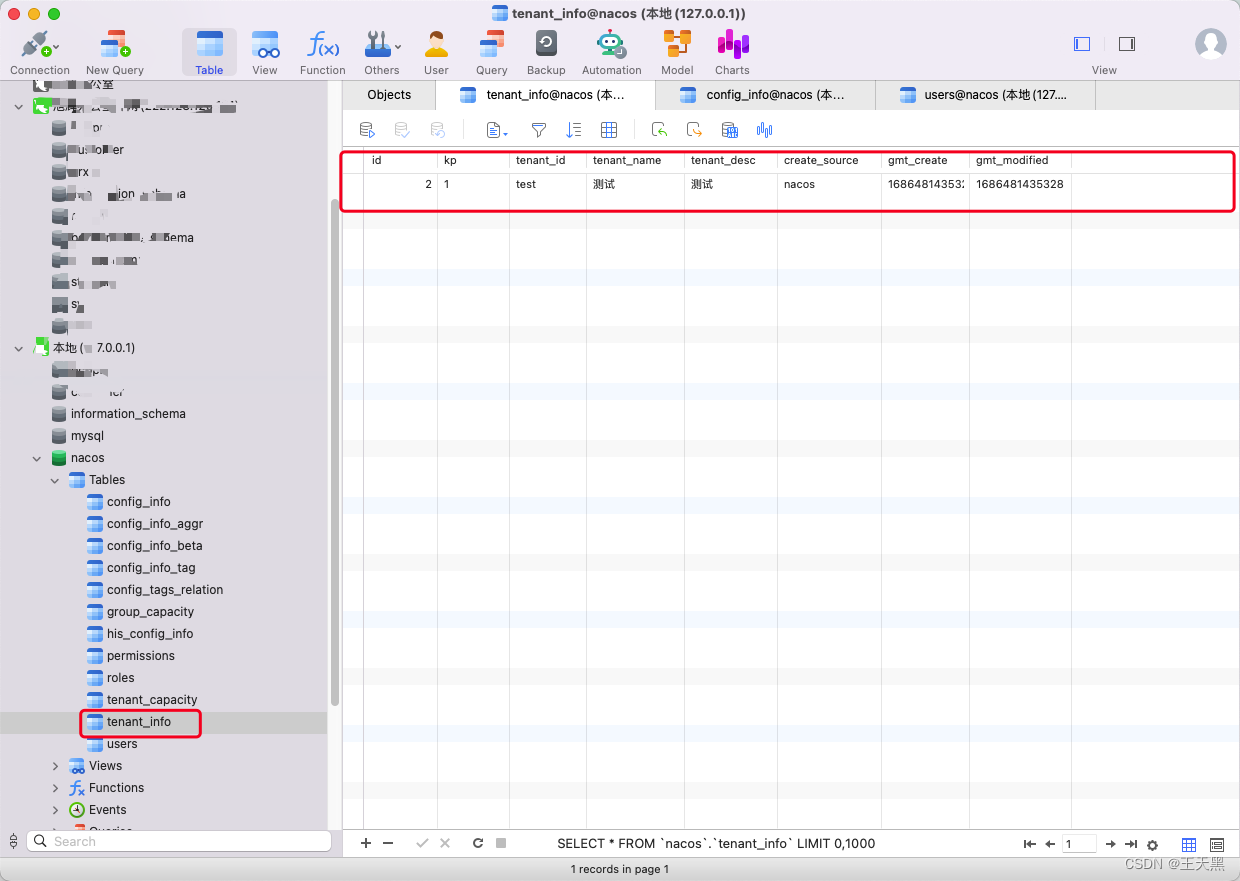Open the Connection toolbar button
This screenshot has width=1240, height=881.
click(x=40, y=52)
